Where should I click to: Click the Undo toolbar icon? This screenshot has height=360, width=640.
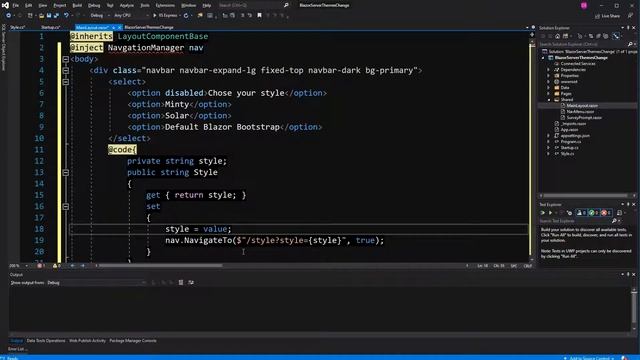tap(66, 16)
